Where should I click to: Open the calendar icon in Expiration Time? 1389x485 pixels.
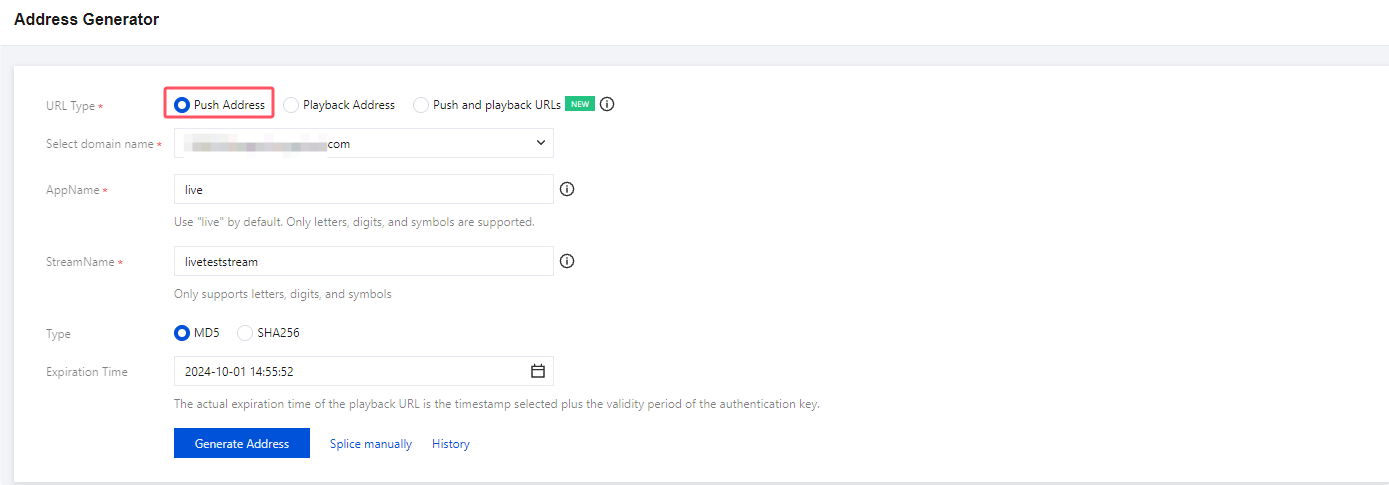pyautogui.click(x=537, y=371)
